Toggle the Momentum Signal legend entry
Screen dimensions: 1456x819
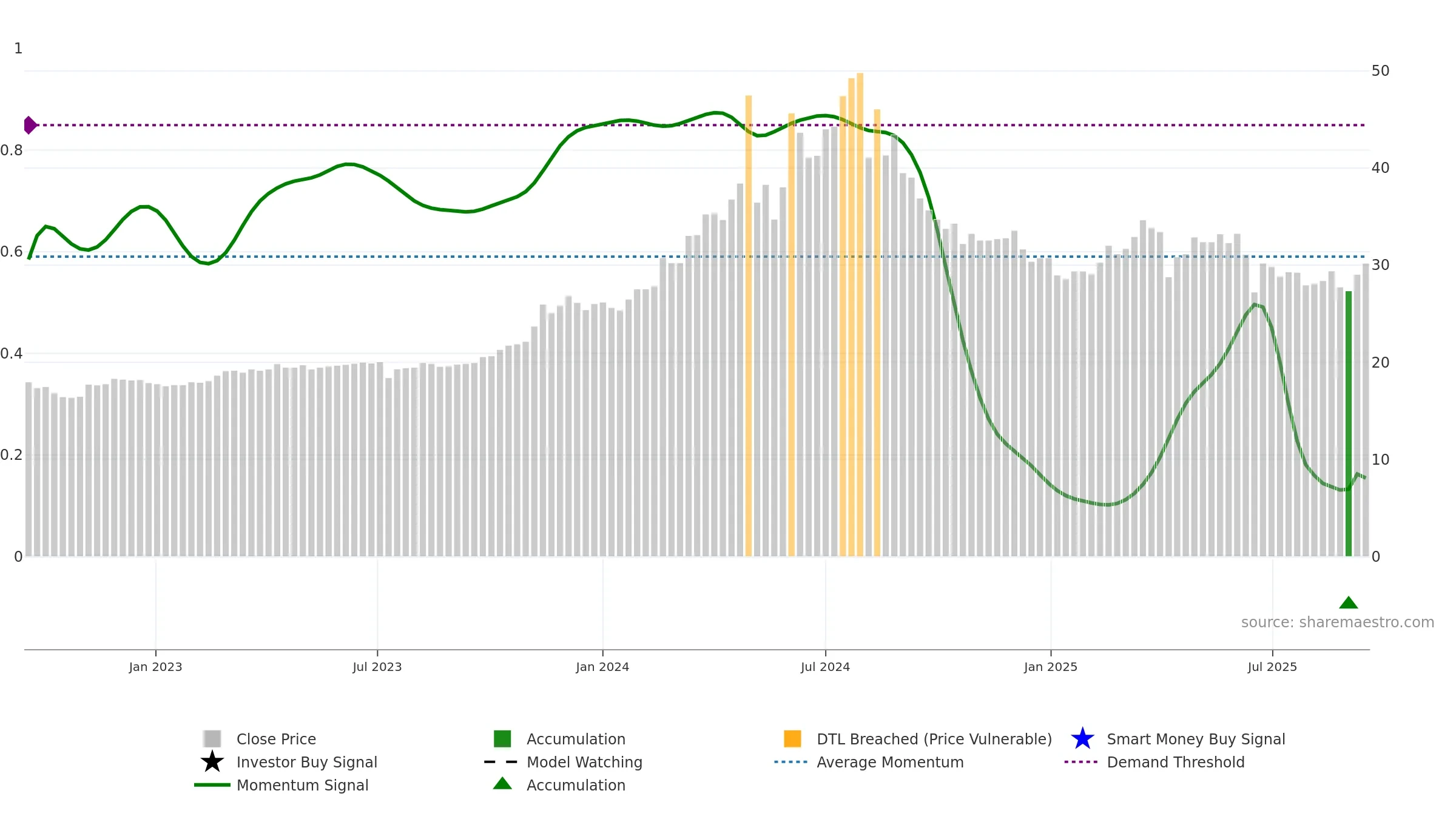(281, 785)
